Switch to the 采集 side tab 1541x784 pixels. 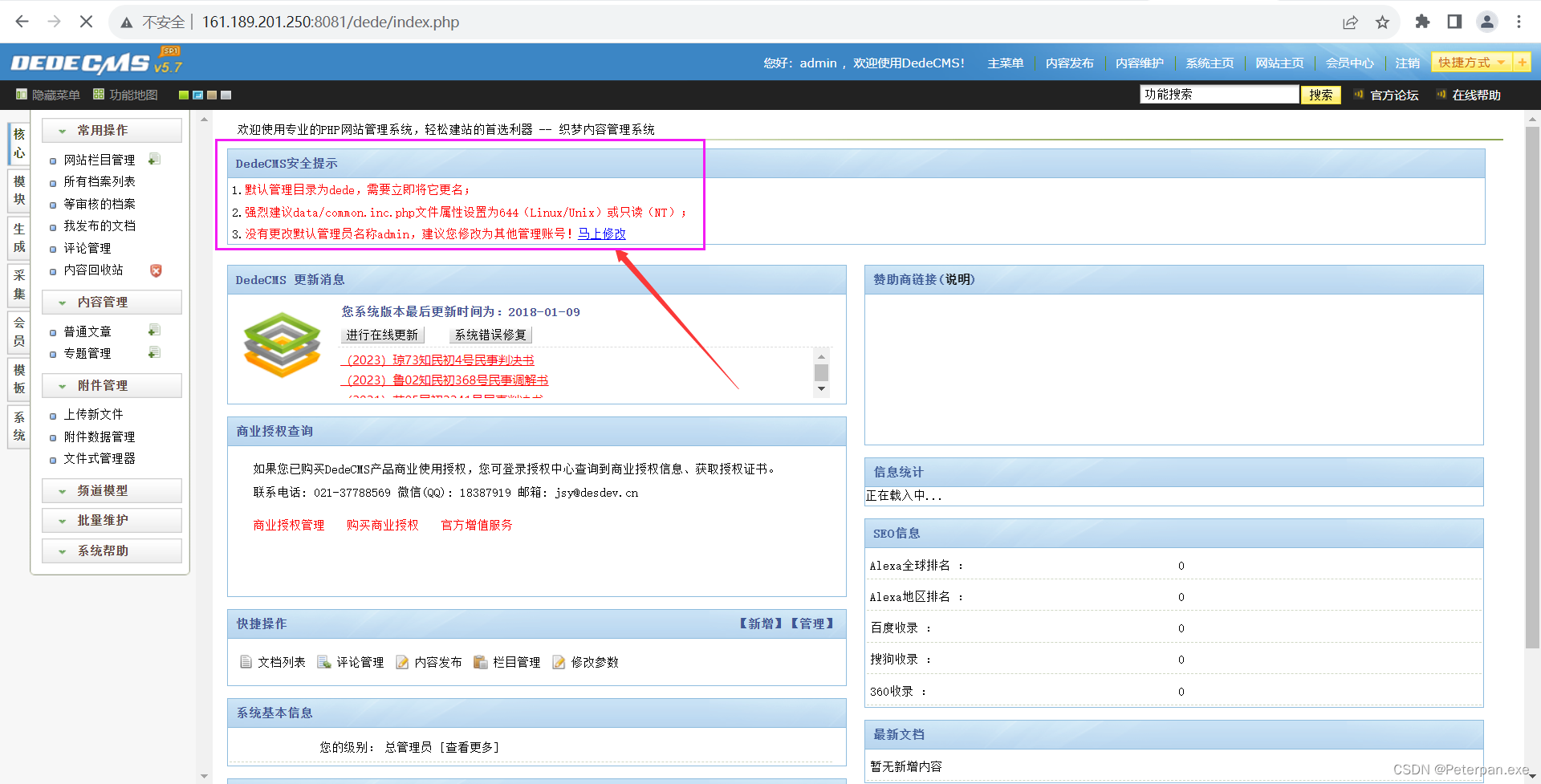(x=19, y=285)
